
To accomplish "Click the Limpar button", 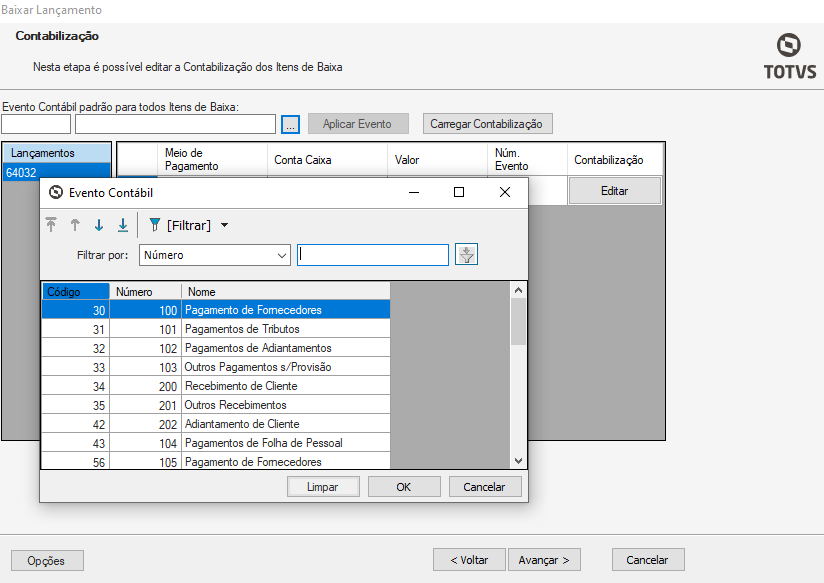I will pos(324,487).
